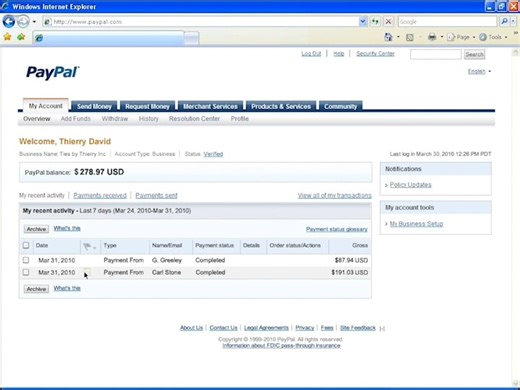The image size is (520, 390).
Task: Open the Page menu in command bar
Action: pyautogui.click(x=461, y=37)
